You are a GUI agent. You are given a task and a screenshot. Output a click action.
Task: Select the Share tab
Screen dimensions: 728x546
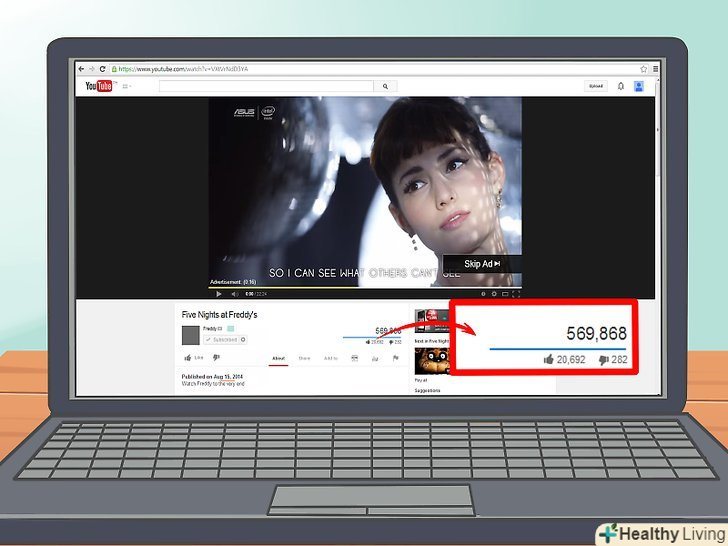(304, 358)
